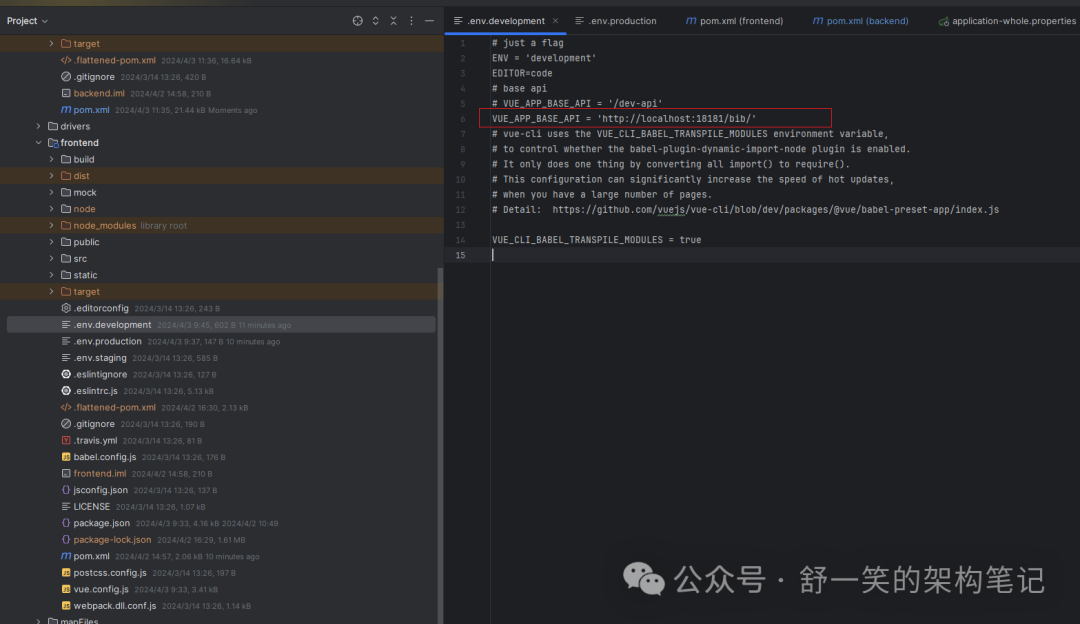Click the babel.config.js JS icon
Screen dimensions: 1080x624
tap(66, 457)
